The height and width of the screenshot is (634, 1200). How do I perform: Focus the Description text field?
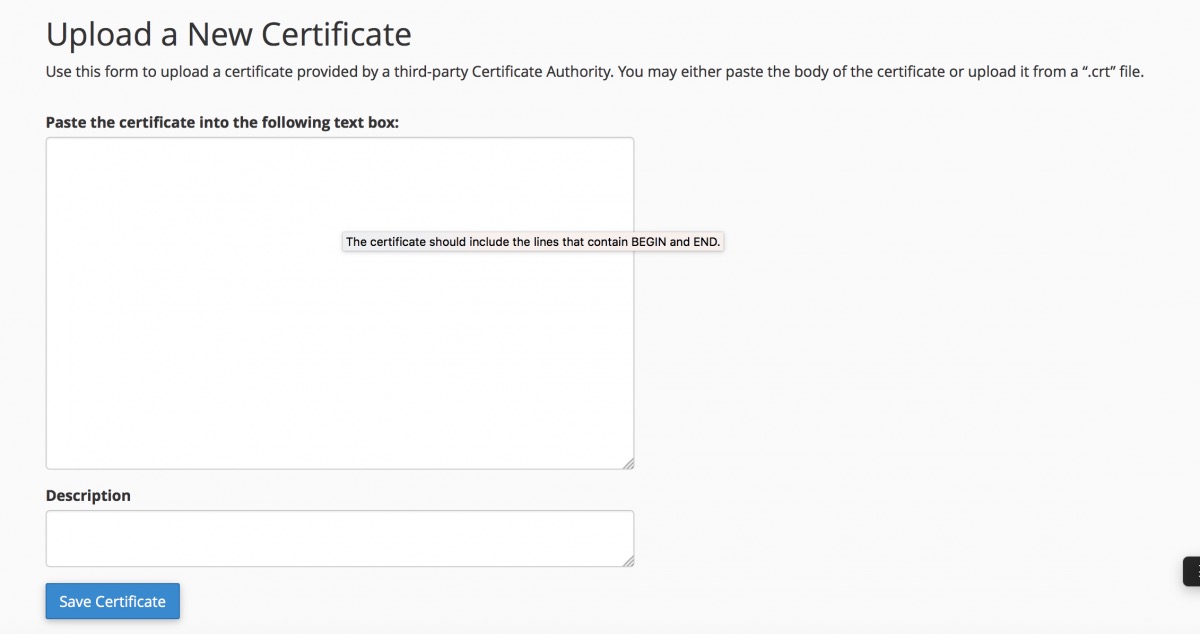click(340, 539)
